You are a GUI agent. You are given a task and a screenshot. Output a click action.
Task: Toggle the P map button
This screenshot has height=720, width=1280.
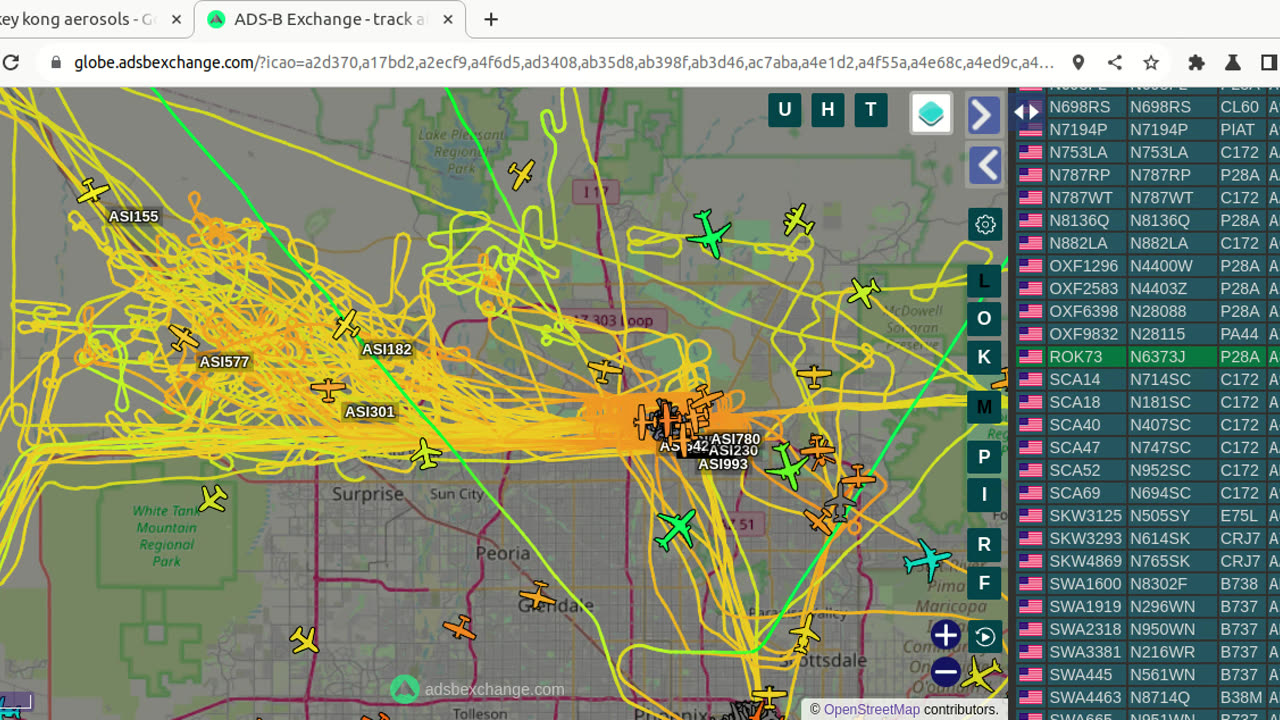tap(984, 457)
